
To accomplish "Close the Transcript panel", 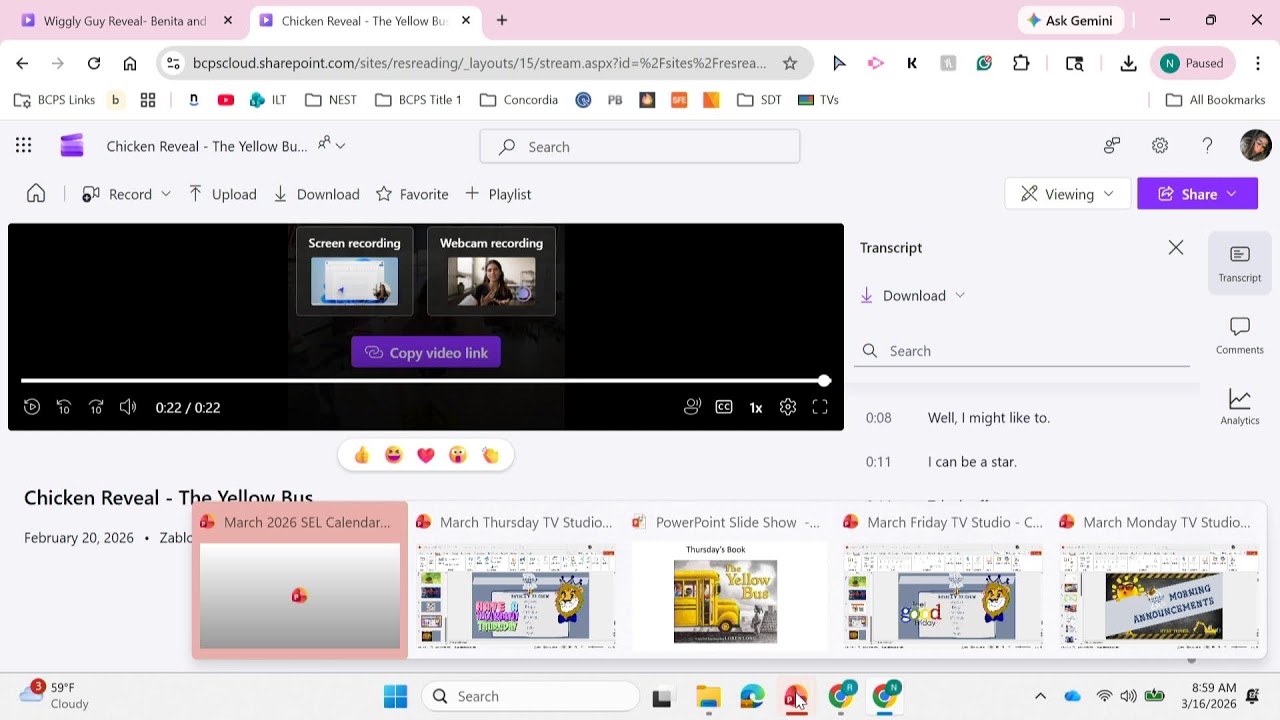I will point(1176,248).
